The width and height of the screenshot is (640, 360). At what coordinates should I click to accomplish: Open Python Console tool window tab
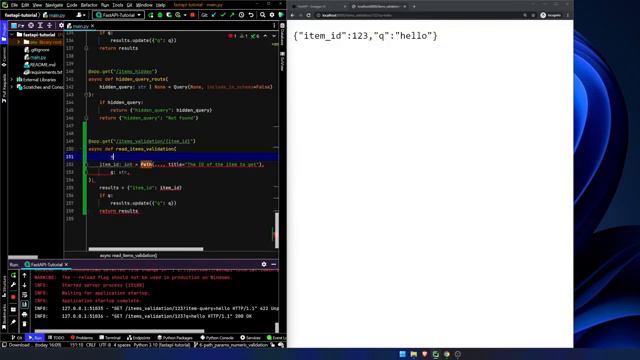217,338
